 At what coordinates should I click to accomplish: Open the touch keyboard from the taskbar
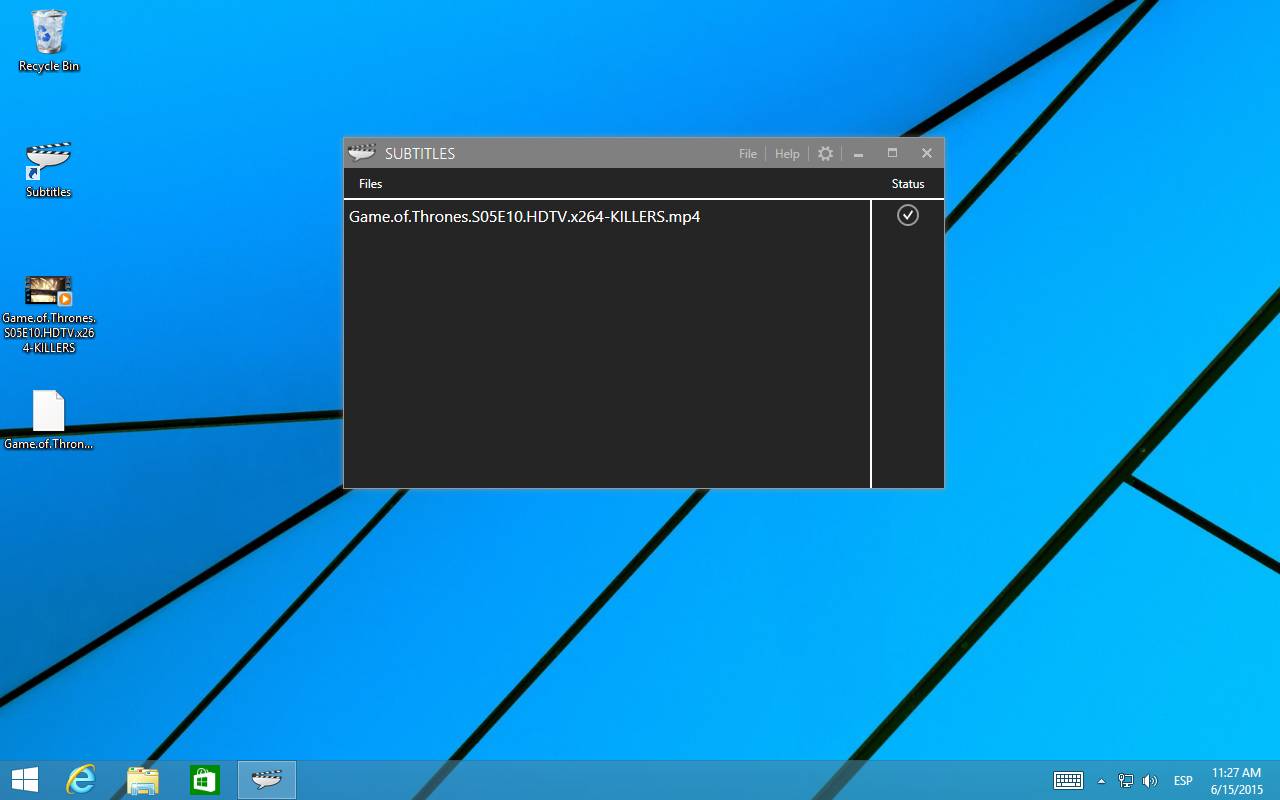[1068, 781]
